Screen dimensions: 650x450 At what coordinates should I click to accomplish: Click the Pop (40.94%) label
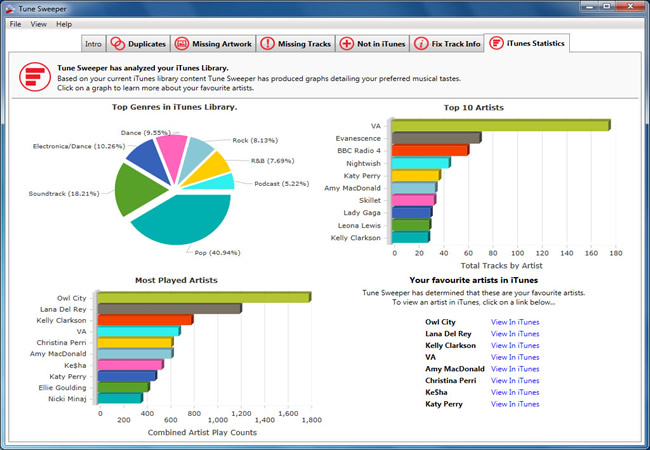217,253
